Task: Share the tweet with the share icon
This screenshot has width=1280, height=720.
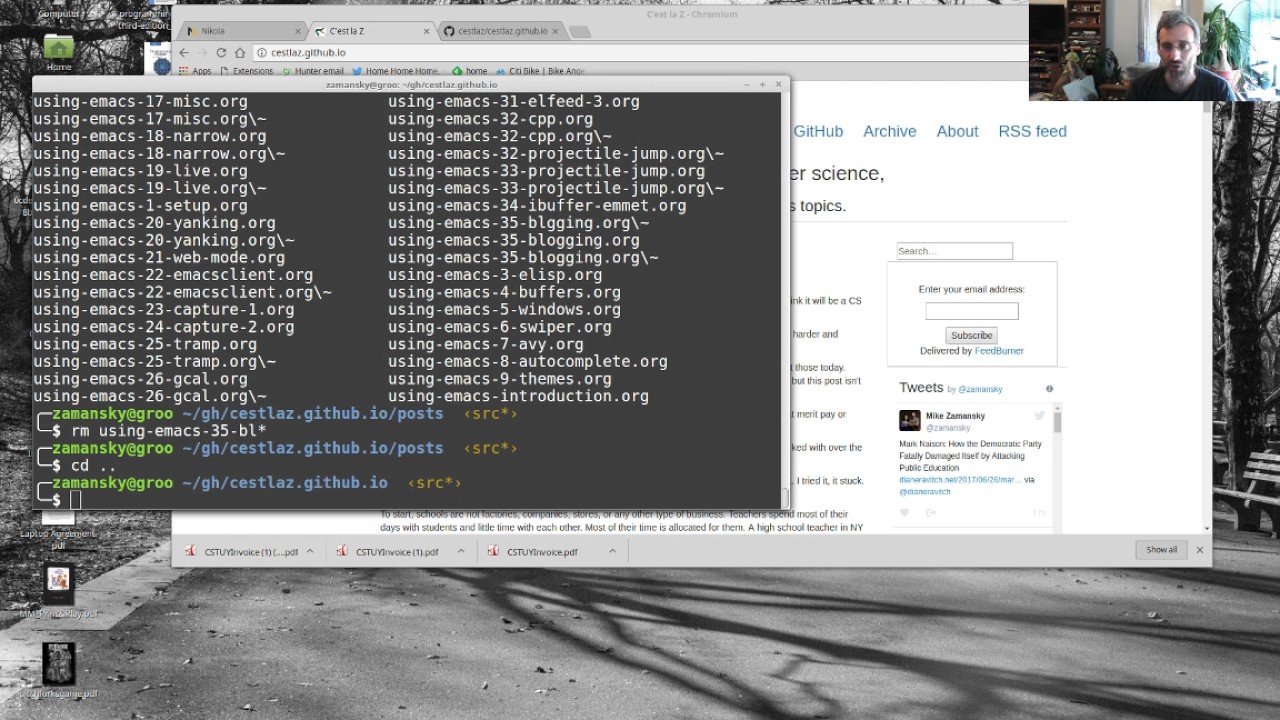Action: [x=930, y=513]
